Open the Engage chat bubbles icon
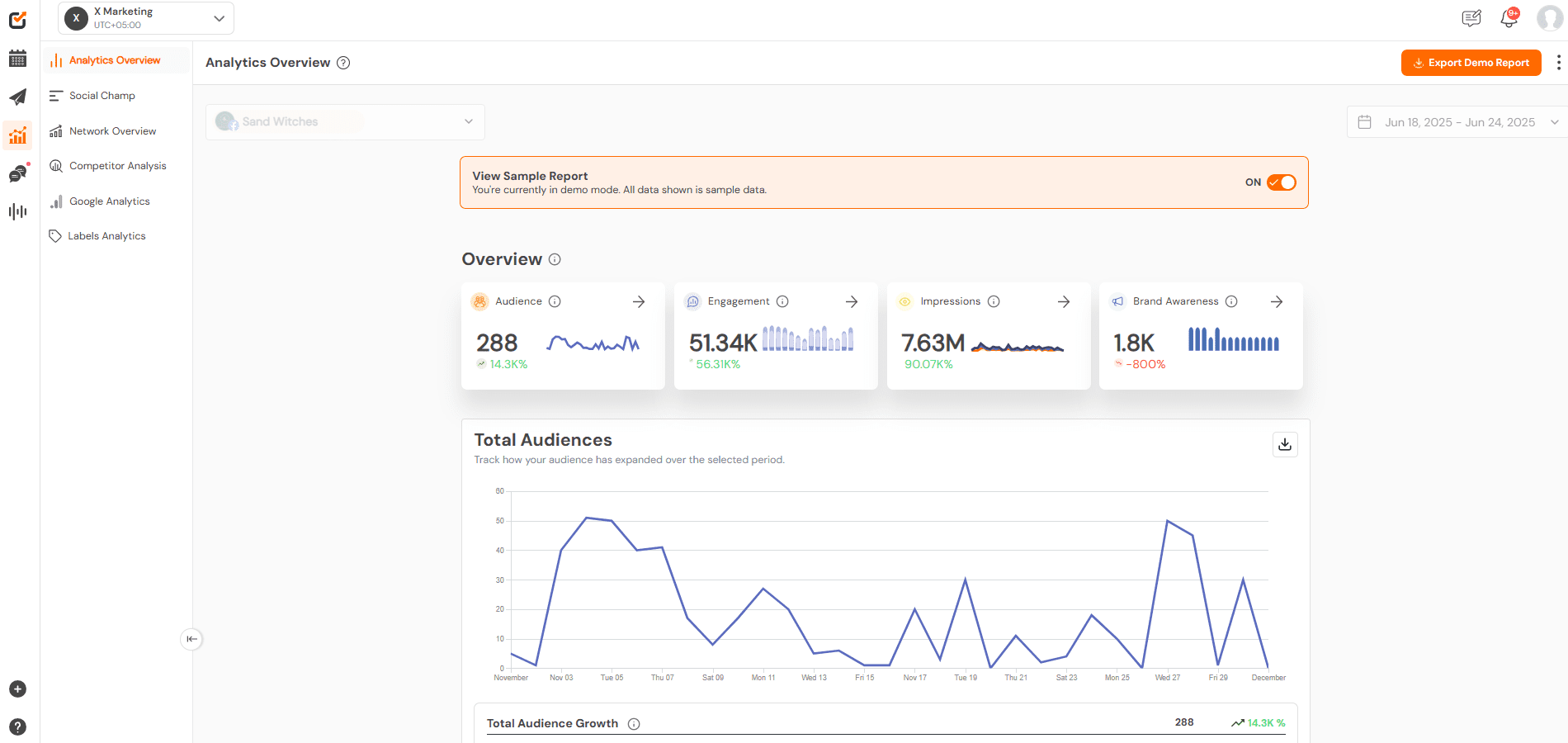The width and height of the screenshot is (1568, 743). pos(17,173)
